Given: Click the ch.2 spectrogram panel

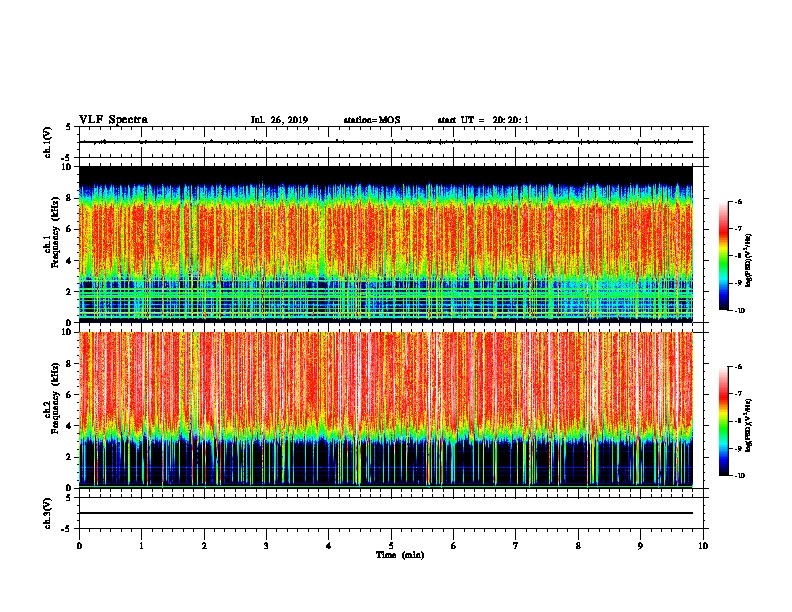Looking at the screenshot, I should click(x=386, y=410).
